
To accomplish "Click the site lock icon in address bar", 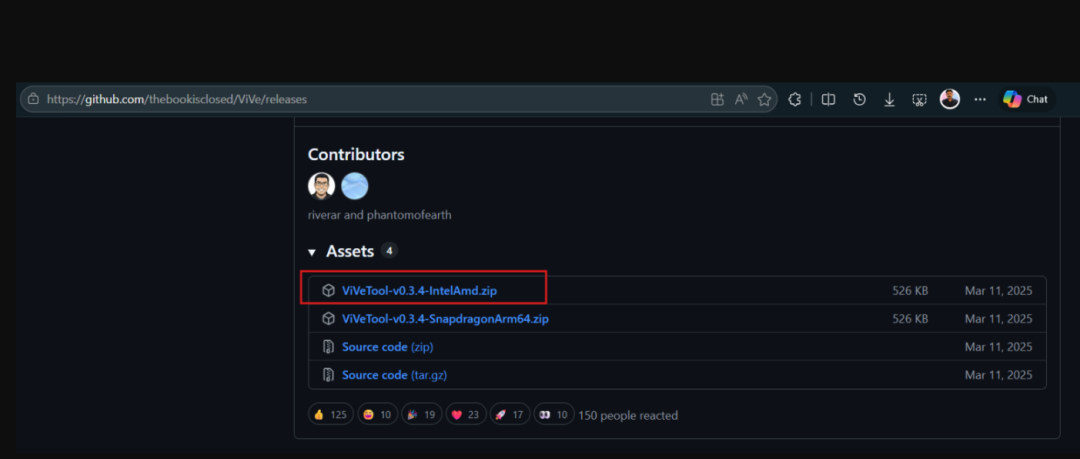I will (x=33, y=99).
